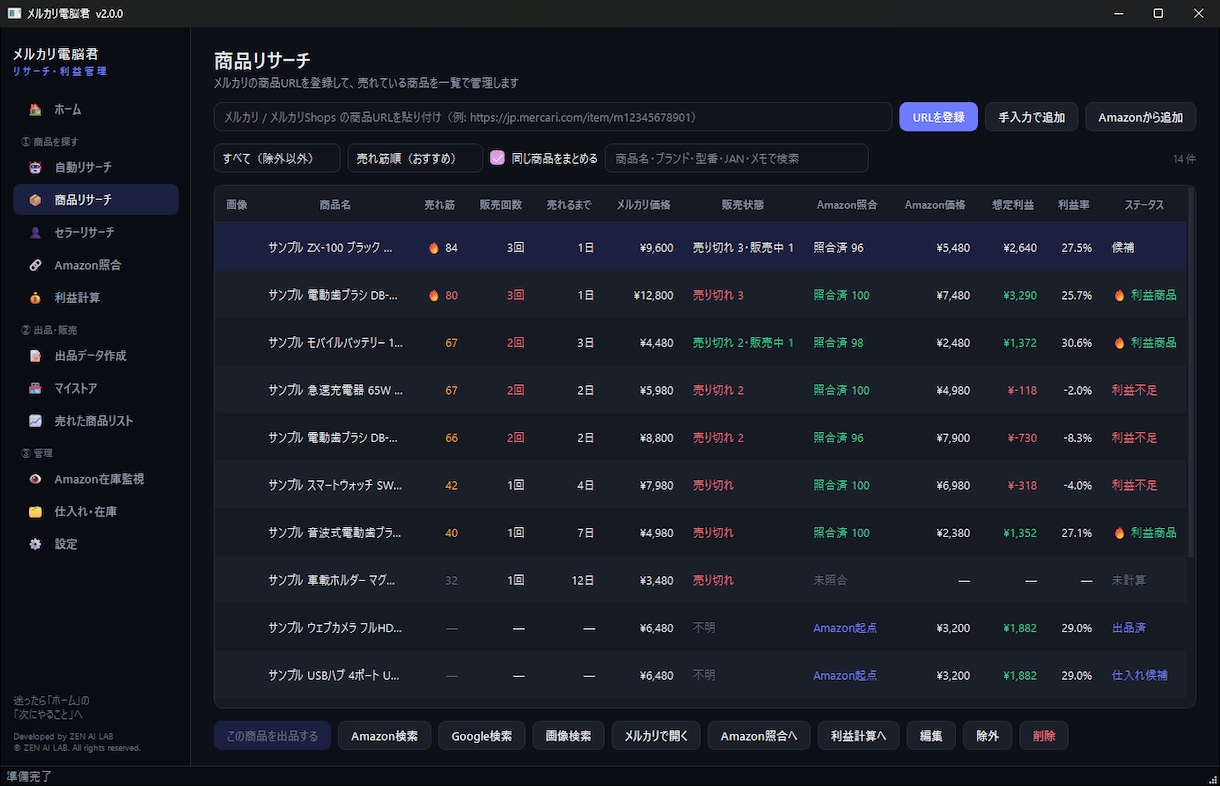Click the mercari URL paste input field
Screen dimensions: 1220x786
tap(553, 117)
